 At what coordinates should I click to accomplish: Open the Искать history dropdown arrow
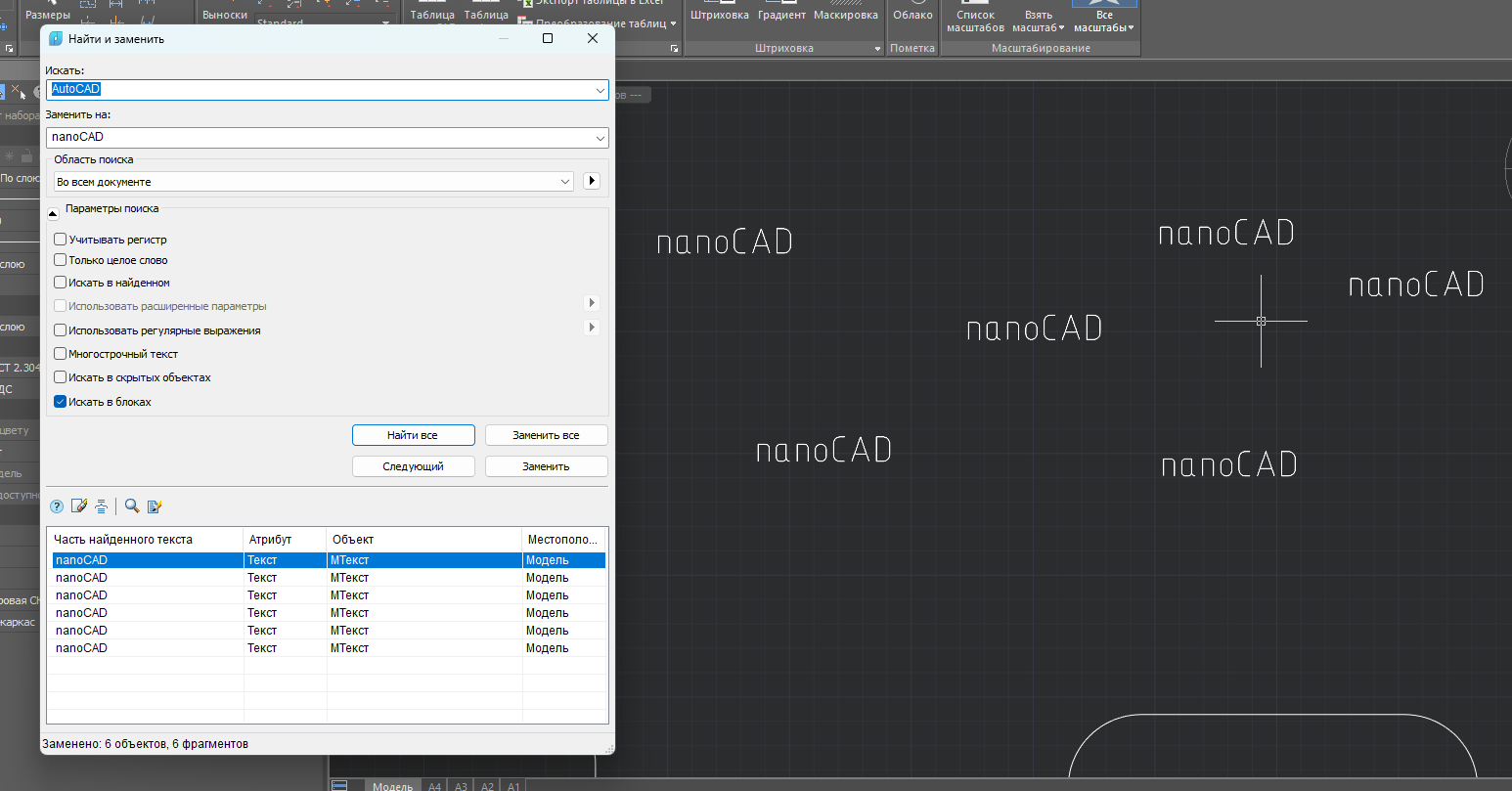click(600, 90)
